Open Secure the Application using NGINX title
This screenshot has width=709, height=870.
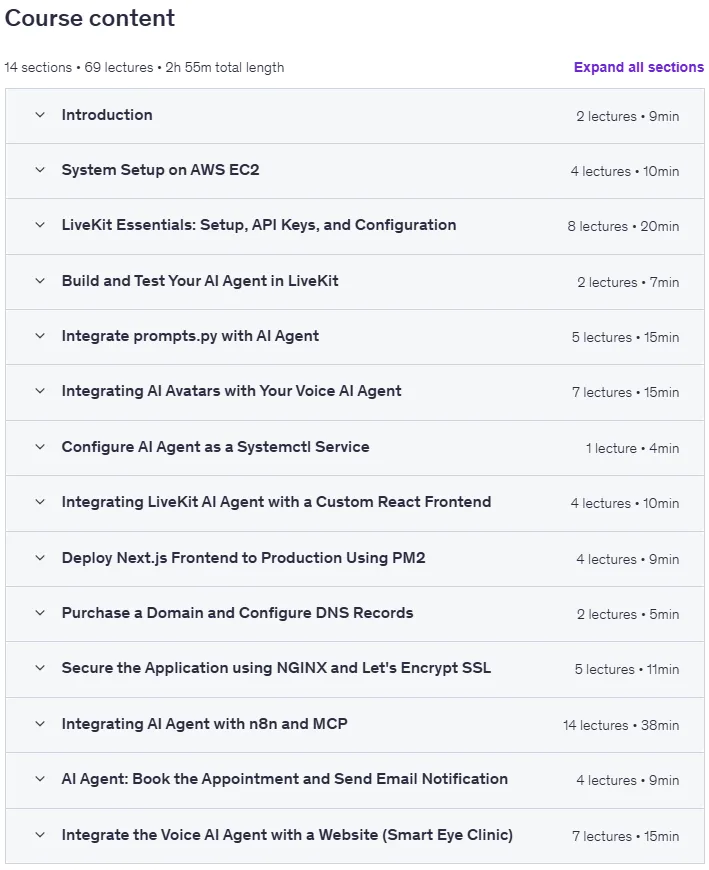click(276, 667)
